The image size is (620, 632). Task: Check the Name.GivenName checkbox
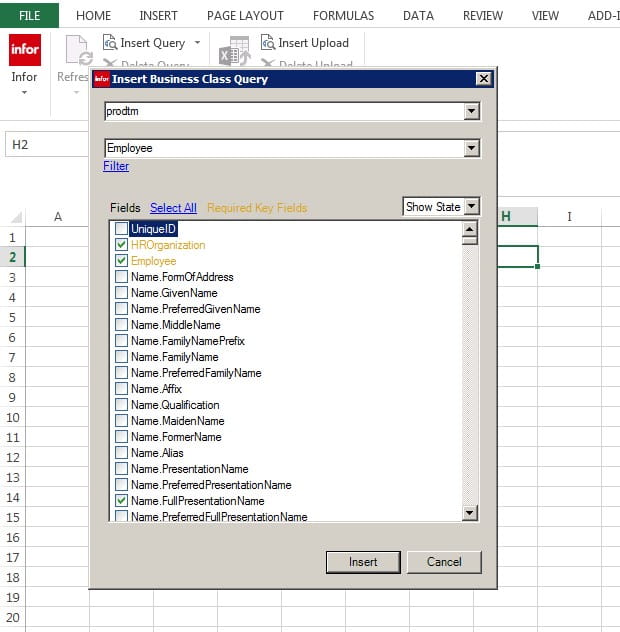[121, 293]
